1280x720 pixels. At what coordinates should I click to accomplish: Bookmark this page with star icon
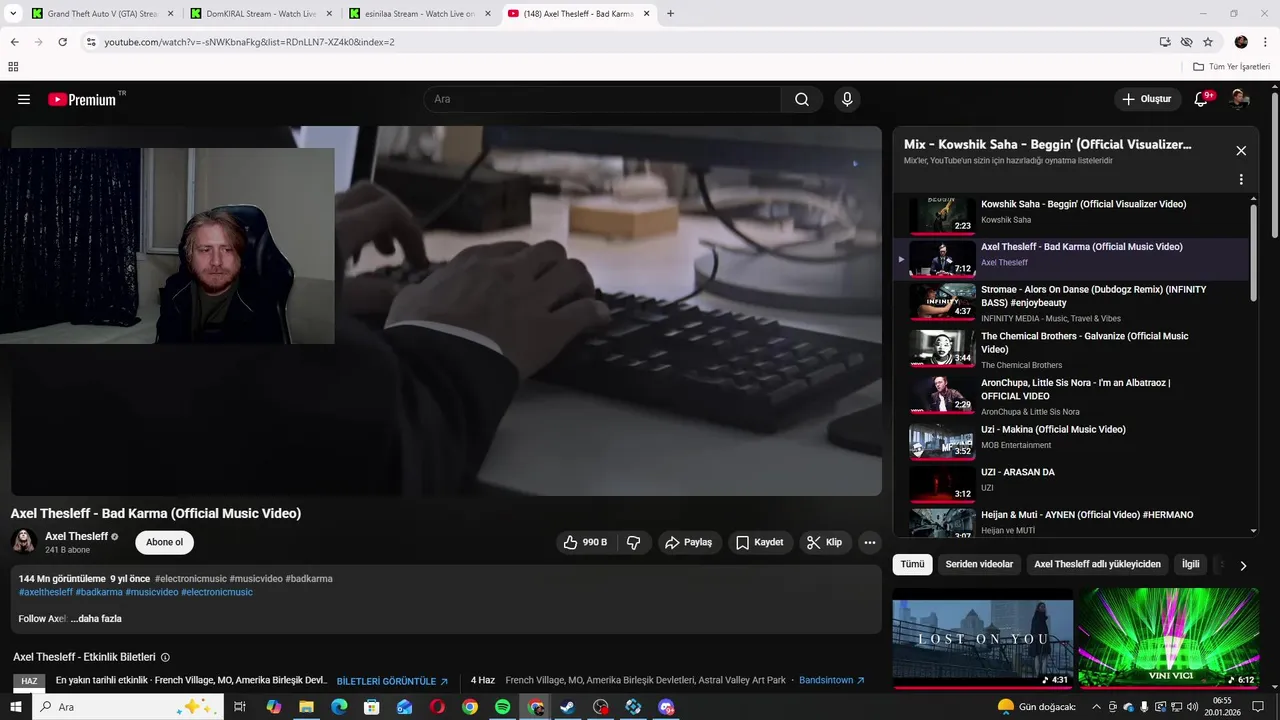[x=1208, y=42]
